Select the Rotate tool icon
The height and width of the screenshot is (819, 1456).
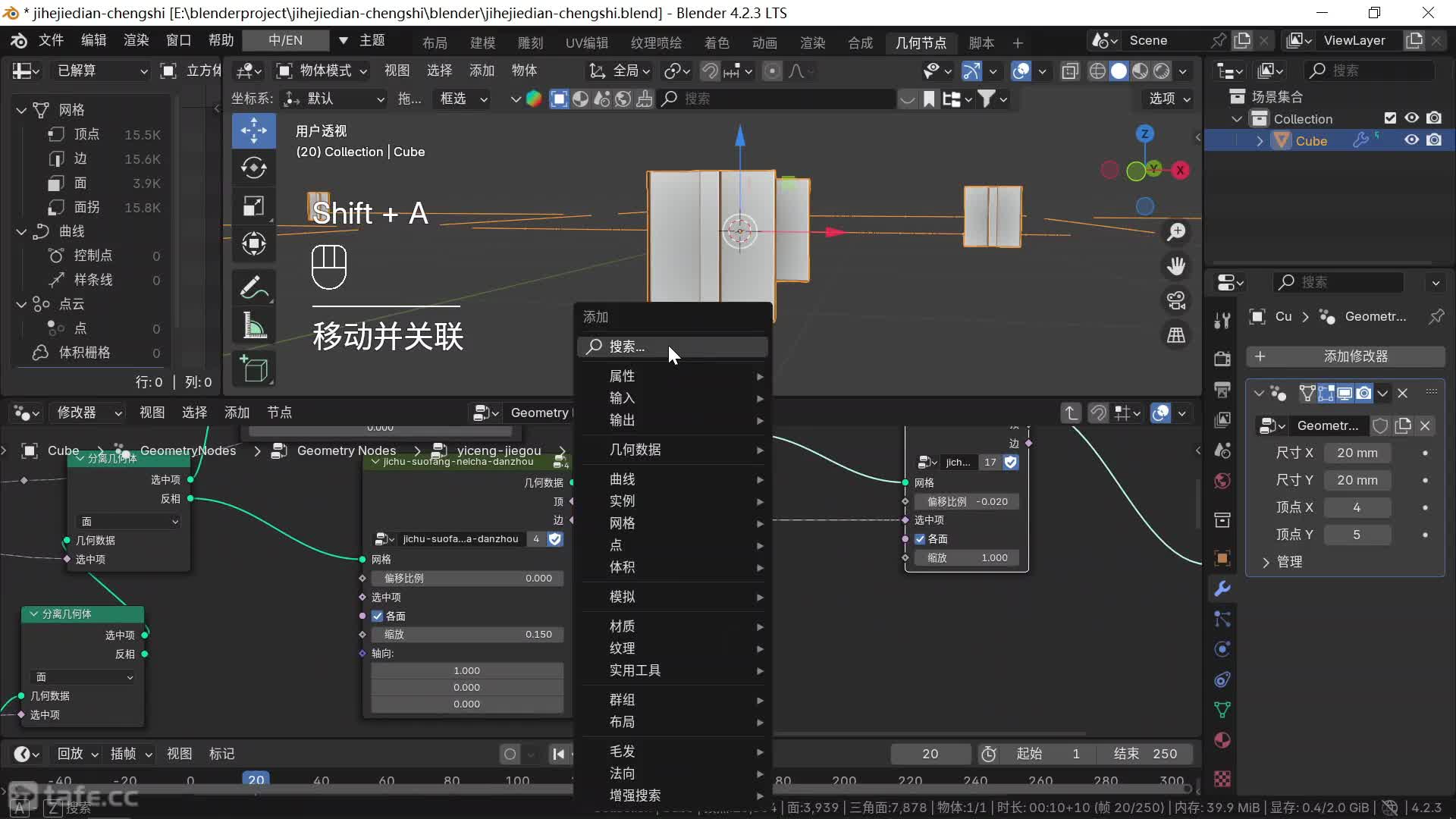[253, 168]
